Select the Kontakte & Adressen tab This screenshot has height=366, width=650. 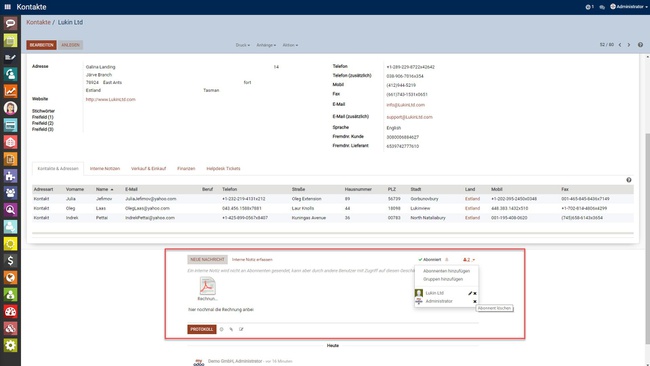click(x=58, y=169)
